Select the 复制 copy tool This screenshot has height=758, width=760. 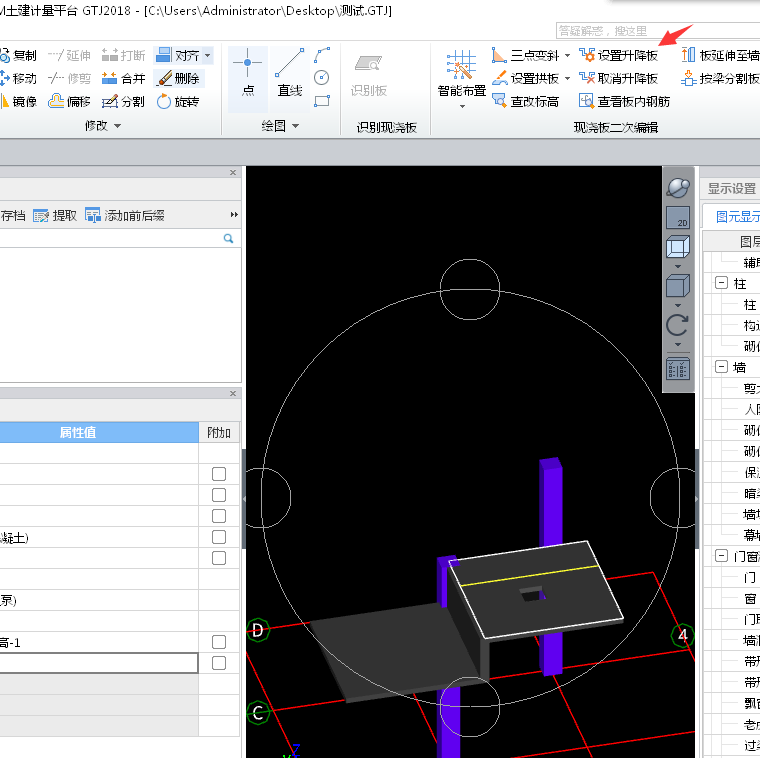click(18, 56)
